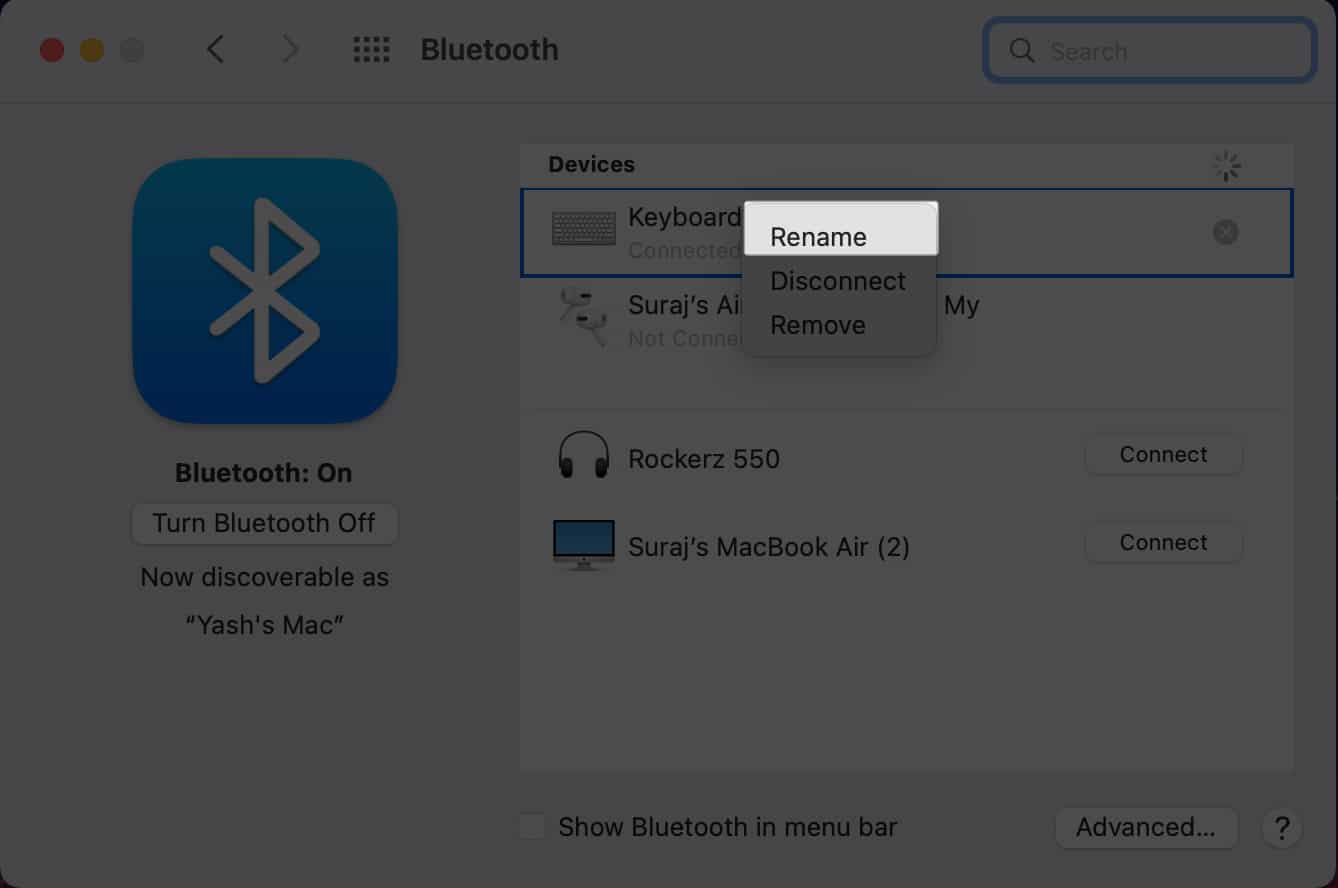Remove Keyboard with the x icon
This screenshot has width=1338, height=888.
[1225, 232]
